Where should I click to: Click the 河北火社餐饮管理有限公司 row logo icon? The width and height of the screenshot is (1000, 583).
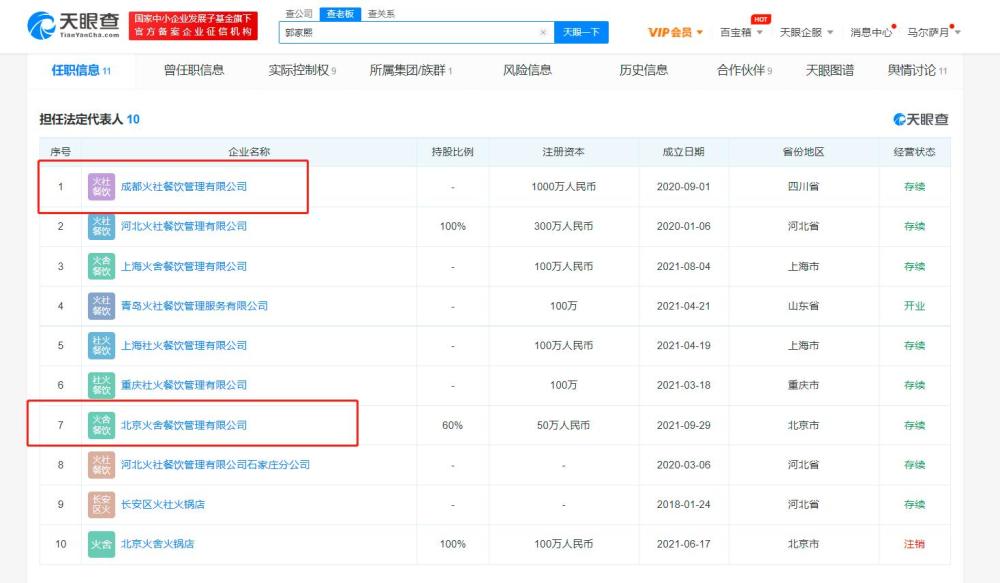[101, 226]
